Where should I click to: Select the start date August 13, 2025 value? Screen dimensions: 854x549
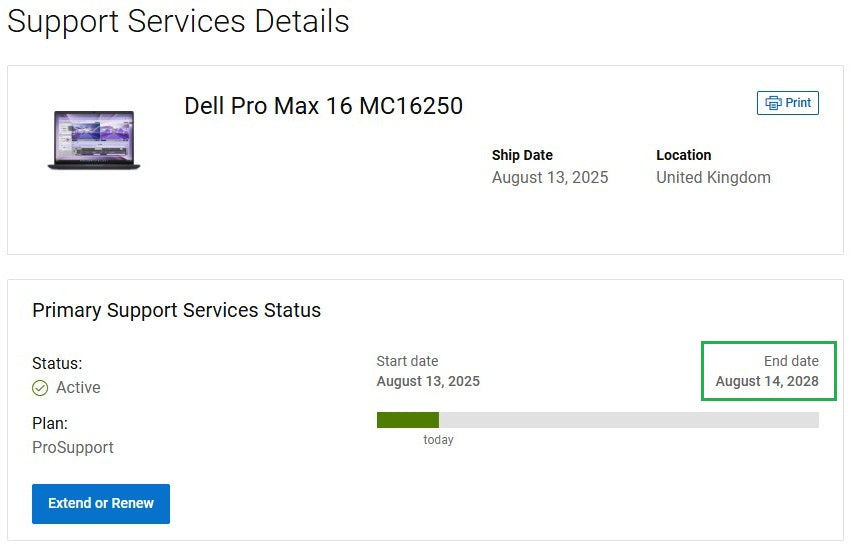pyautogui.click(x=428, y=381)
